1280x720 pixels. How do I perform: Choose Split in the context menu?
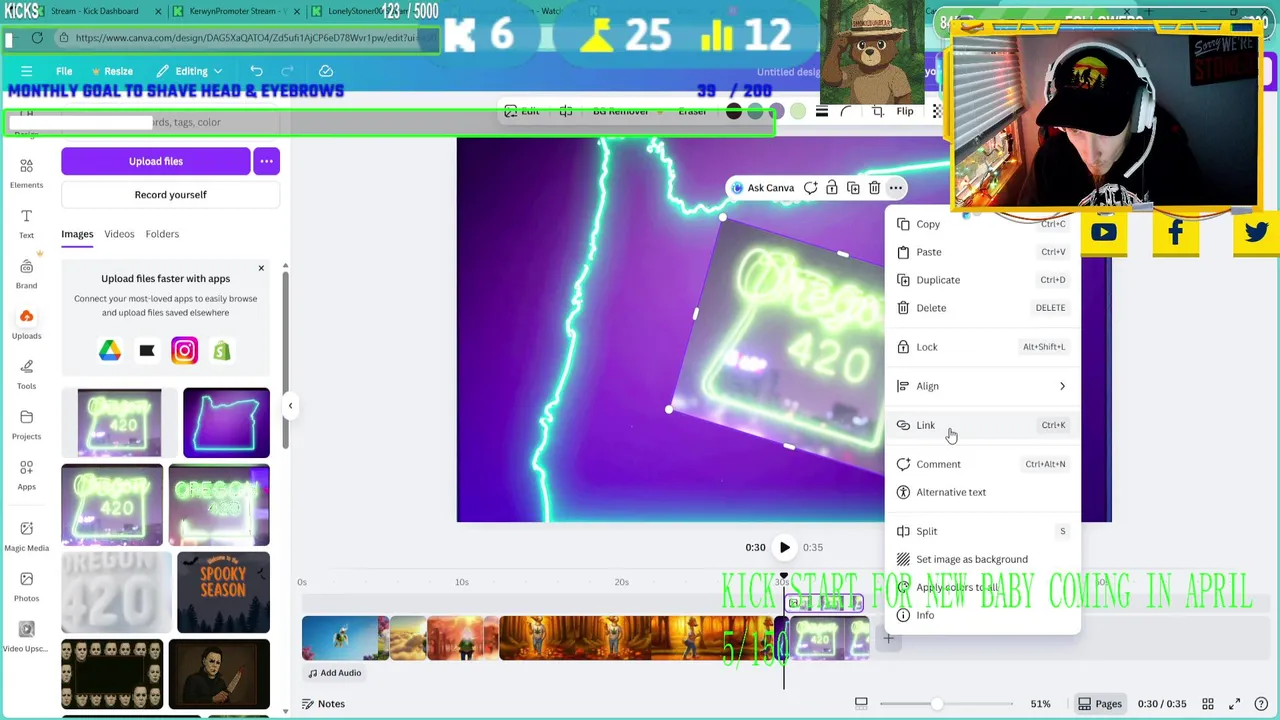click(982, 531)
